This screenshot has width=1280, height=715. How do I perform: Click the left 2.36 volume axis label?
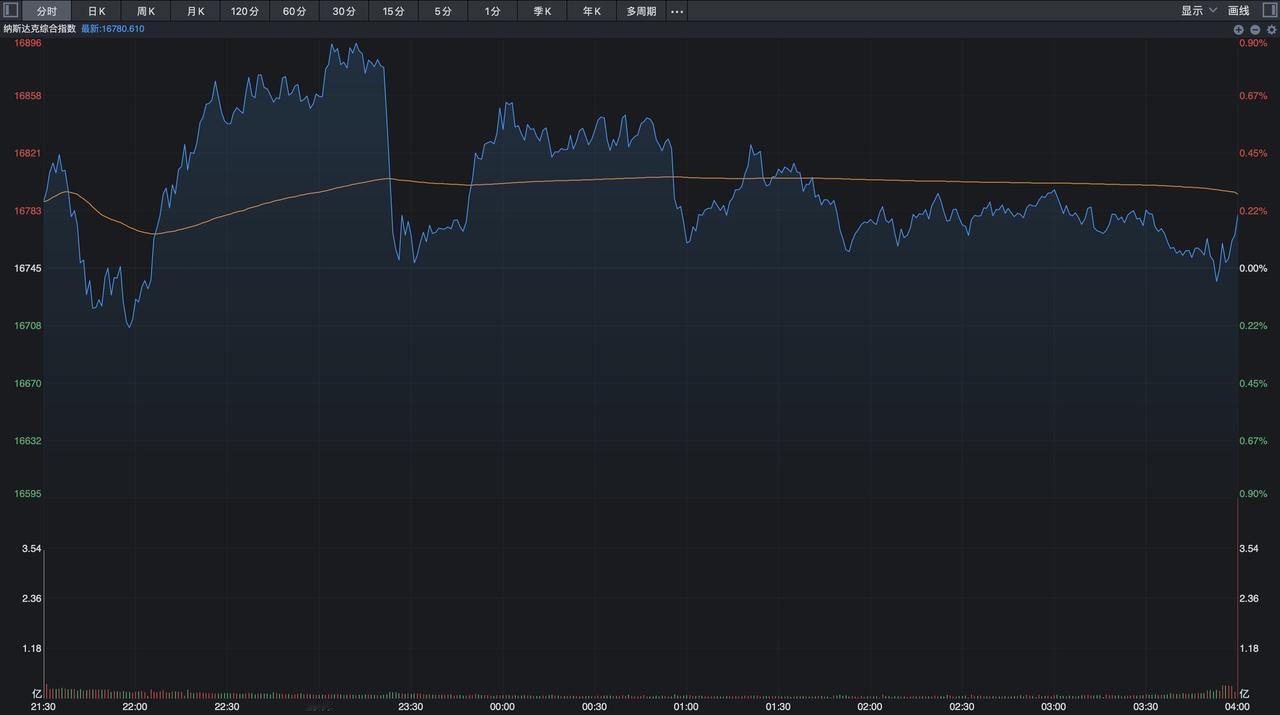tap(32, 599)
